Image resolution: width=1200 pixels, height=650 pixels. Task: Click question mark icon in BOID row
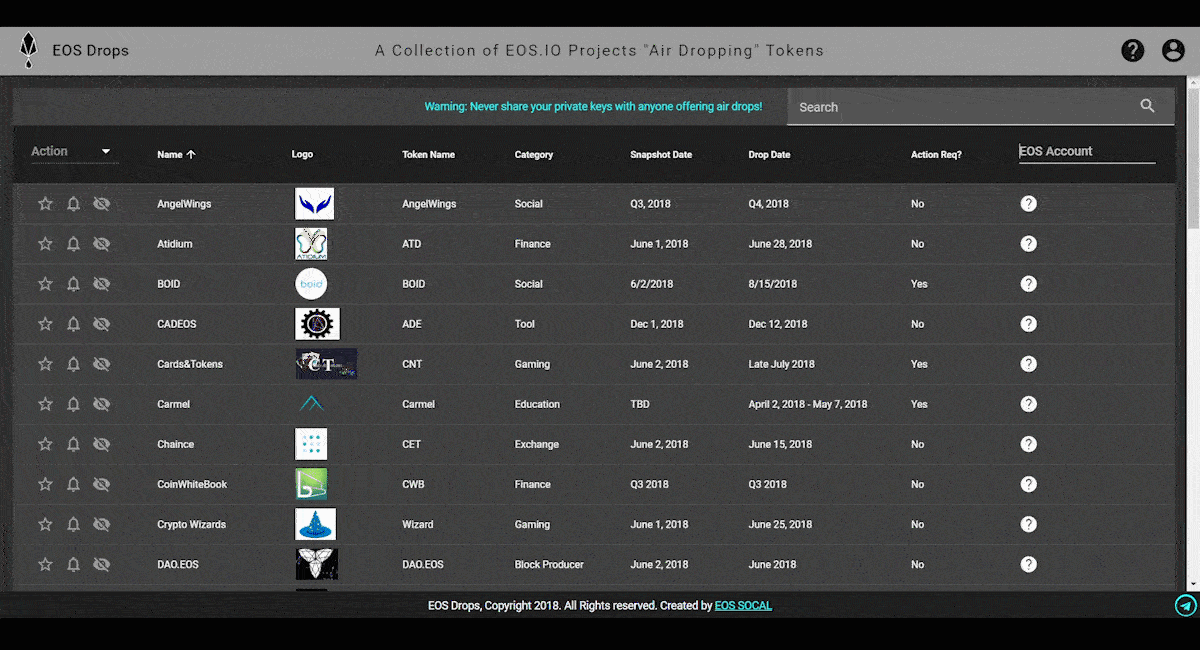[1028, 284]
